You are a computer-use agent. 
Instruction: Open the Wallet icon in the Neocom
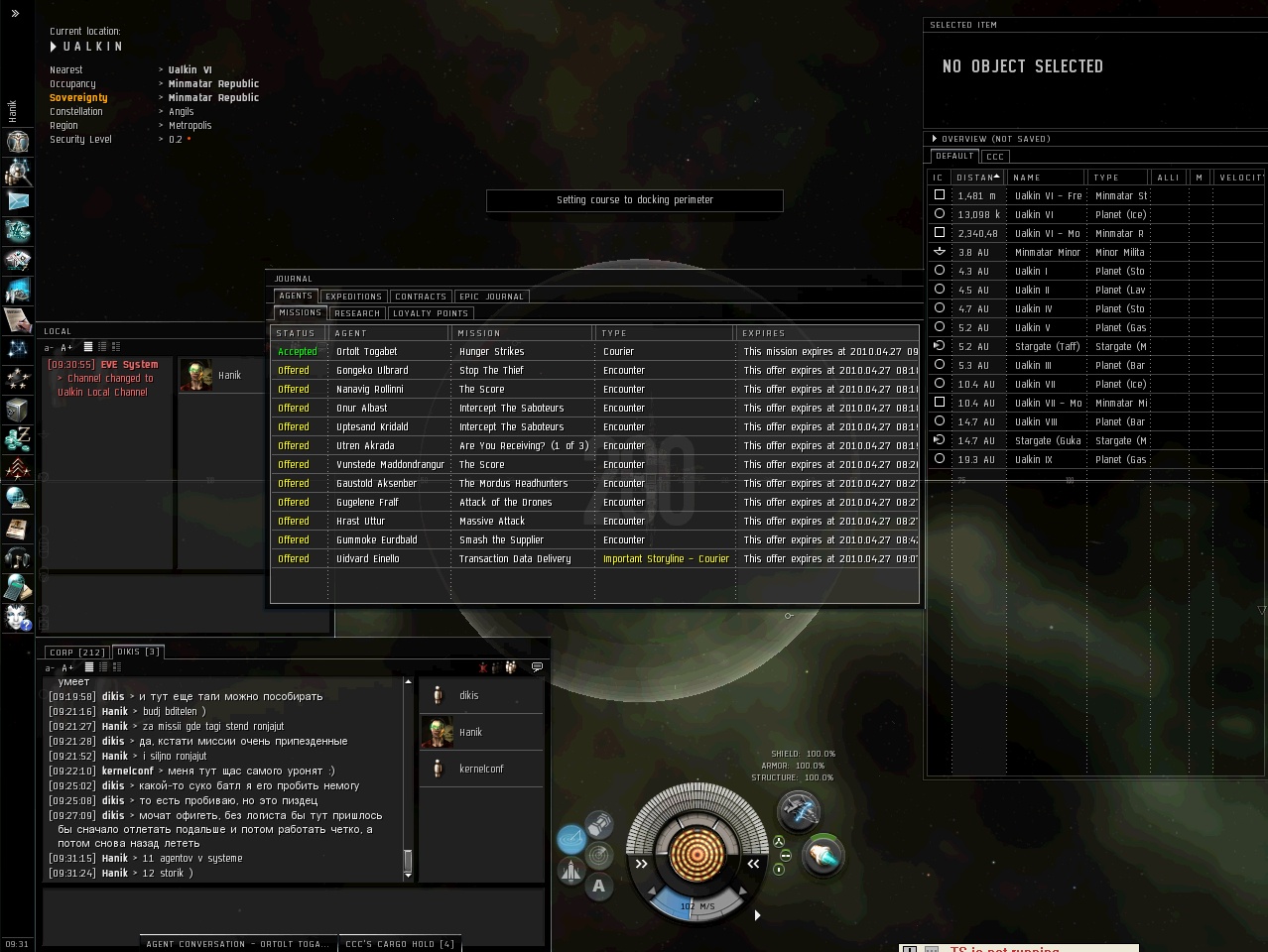(17, 438)
